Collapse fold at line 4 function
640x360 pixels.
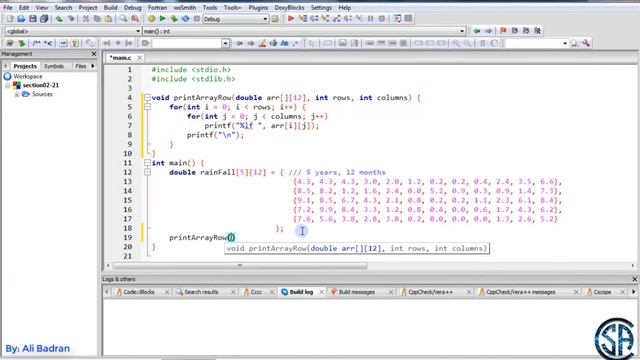point(147,98)
